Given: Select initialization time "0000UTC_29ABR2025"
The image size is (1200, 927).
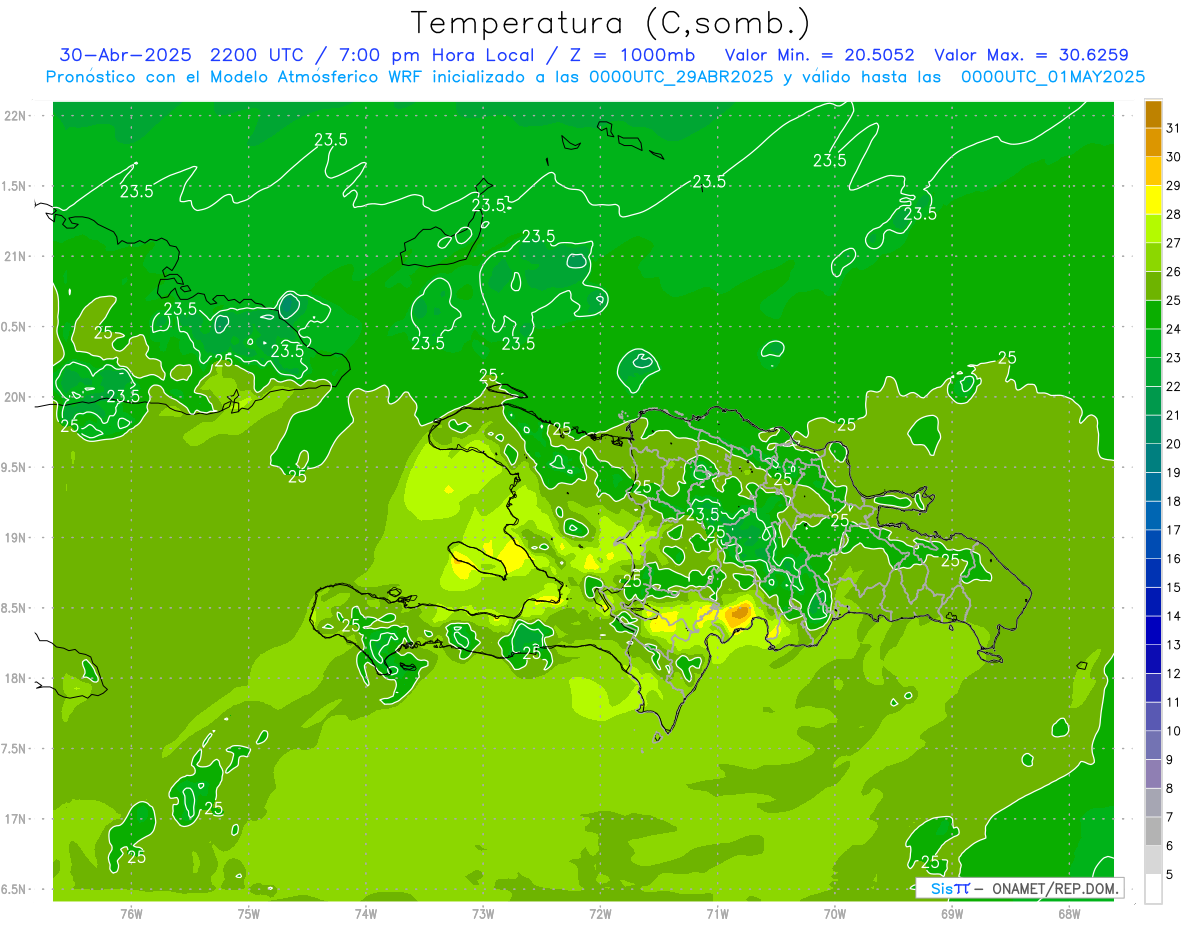Looking at the screenshot, I should pos(681,77).
